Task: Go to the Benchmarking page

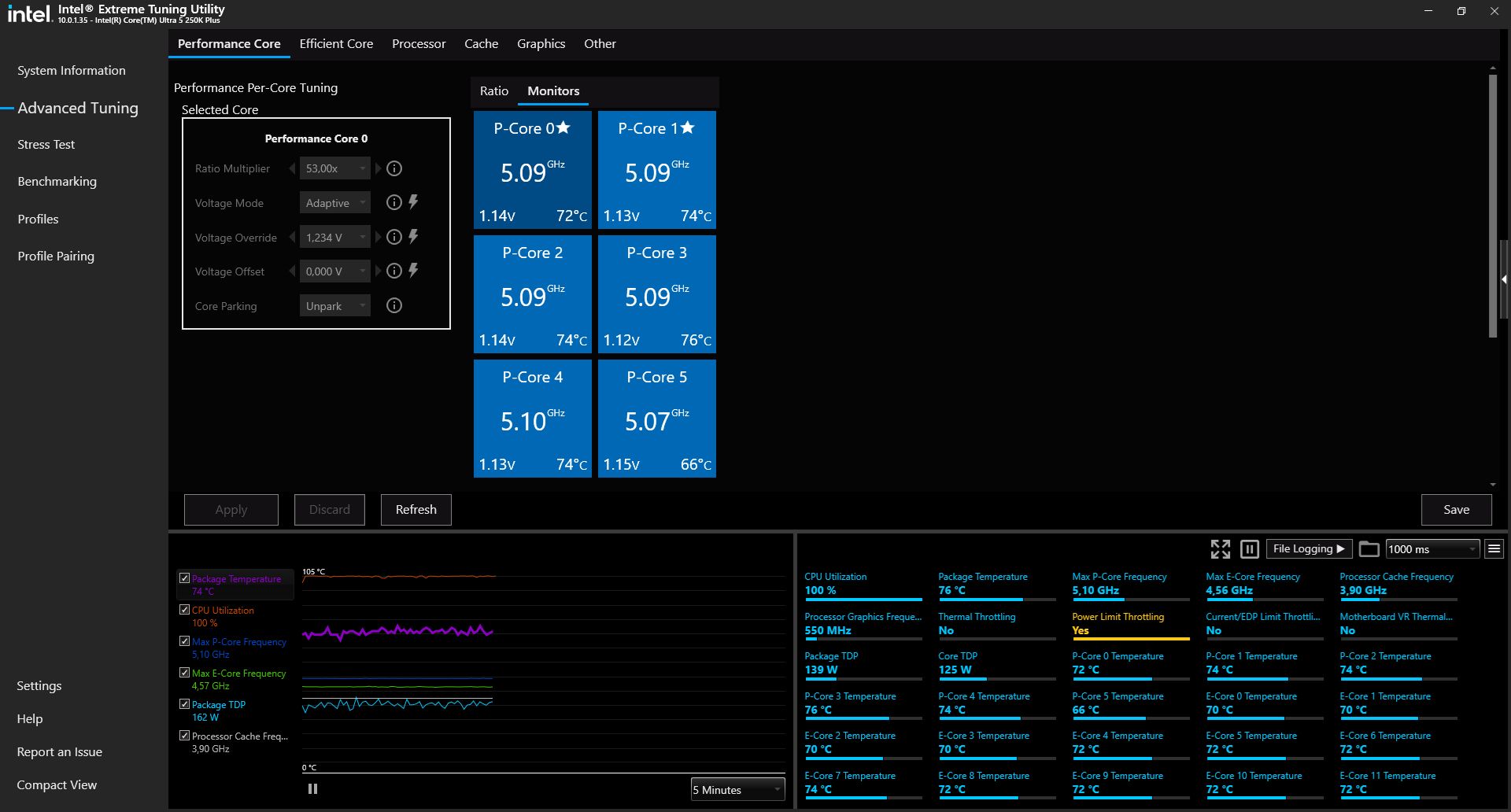Action: pyautogui.click(x=57, y=181)
